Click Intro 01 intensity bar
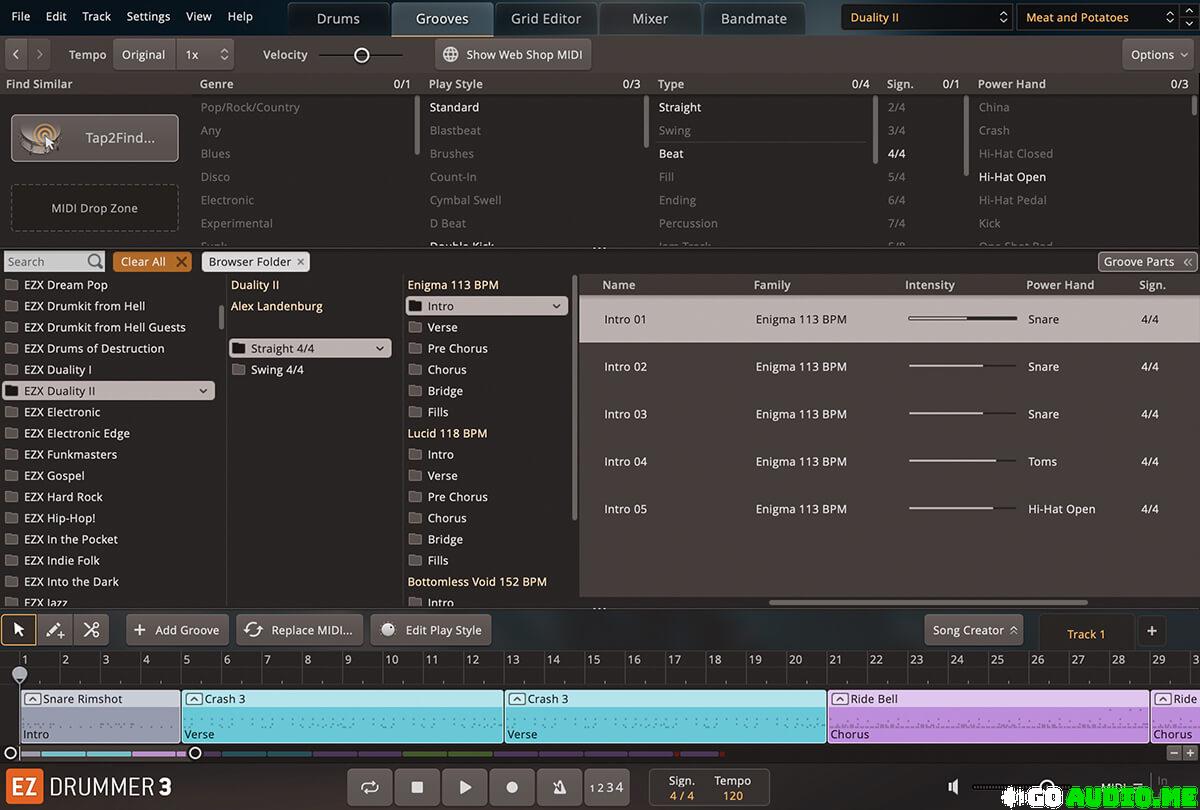The width and height of the screenshot is (1200, 810). click(962, 319)
